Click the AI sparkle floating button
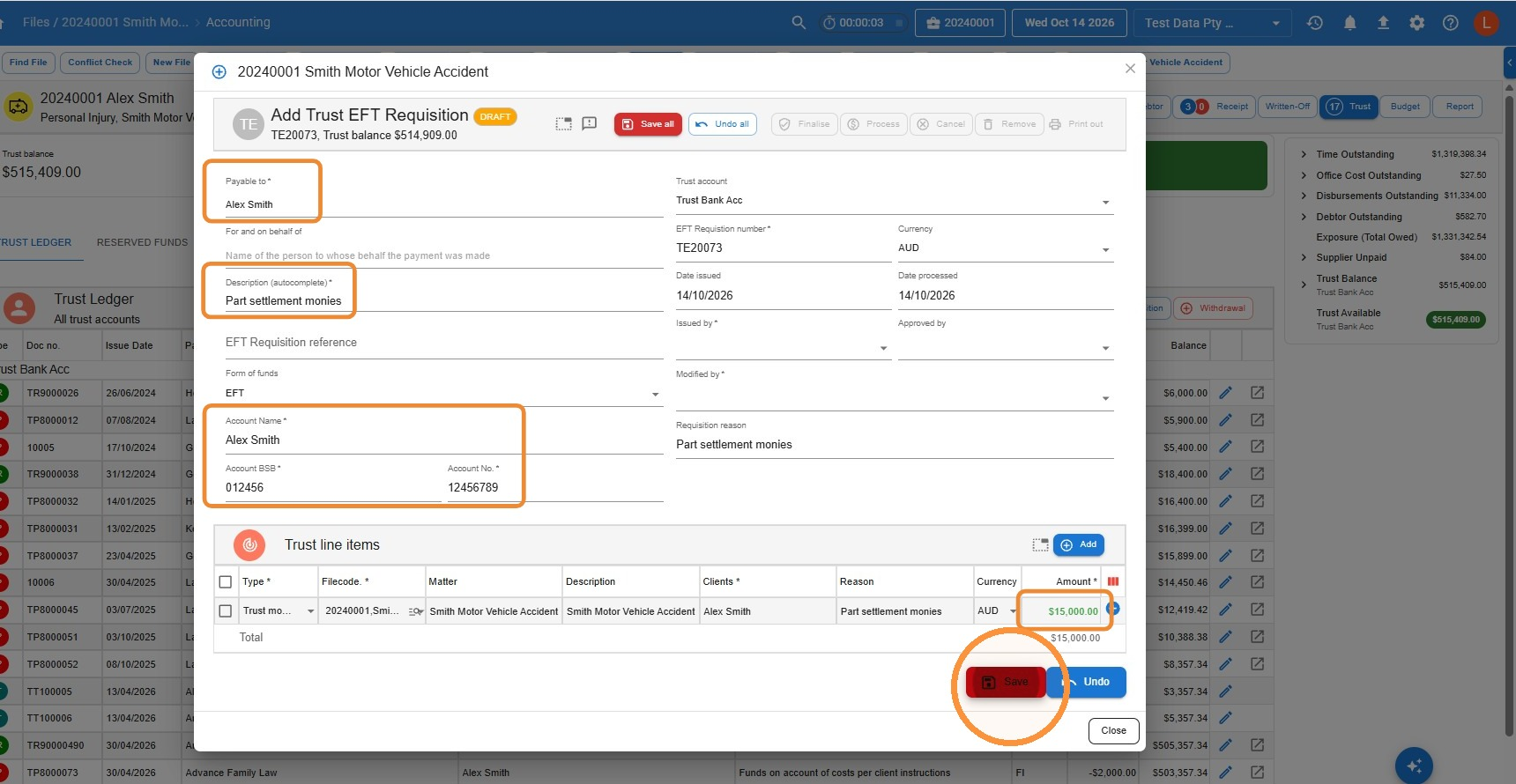 tap(1414, 765)
